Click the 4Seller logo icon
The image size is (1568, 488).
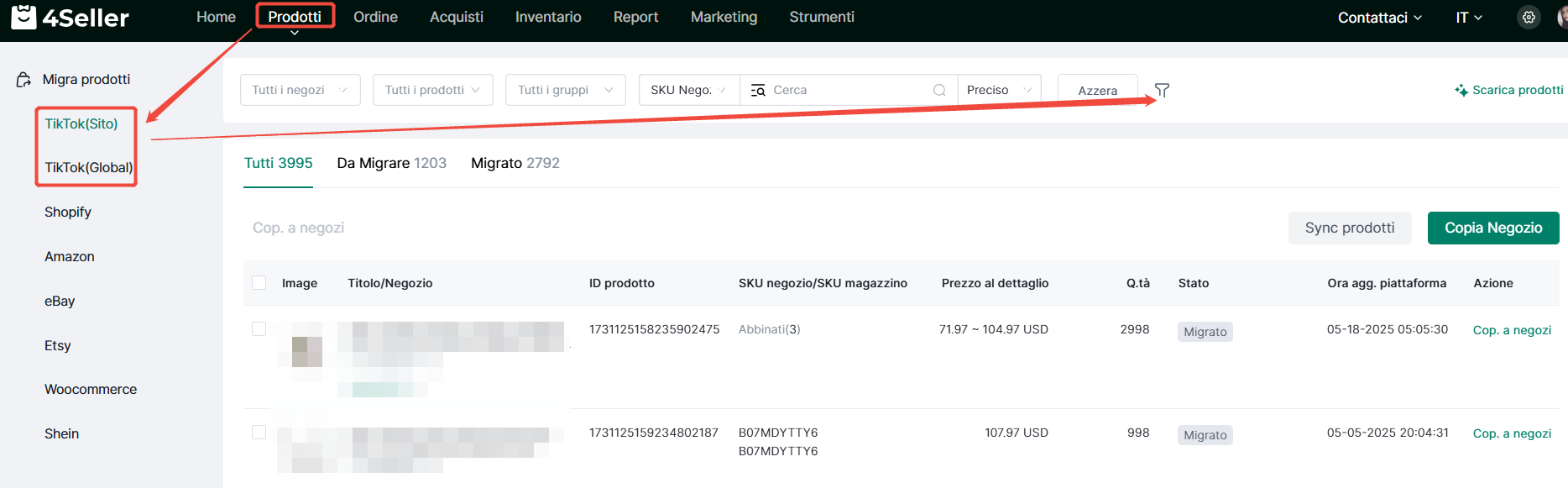click(x=24, y=17)
